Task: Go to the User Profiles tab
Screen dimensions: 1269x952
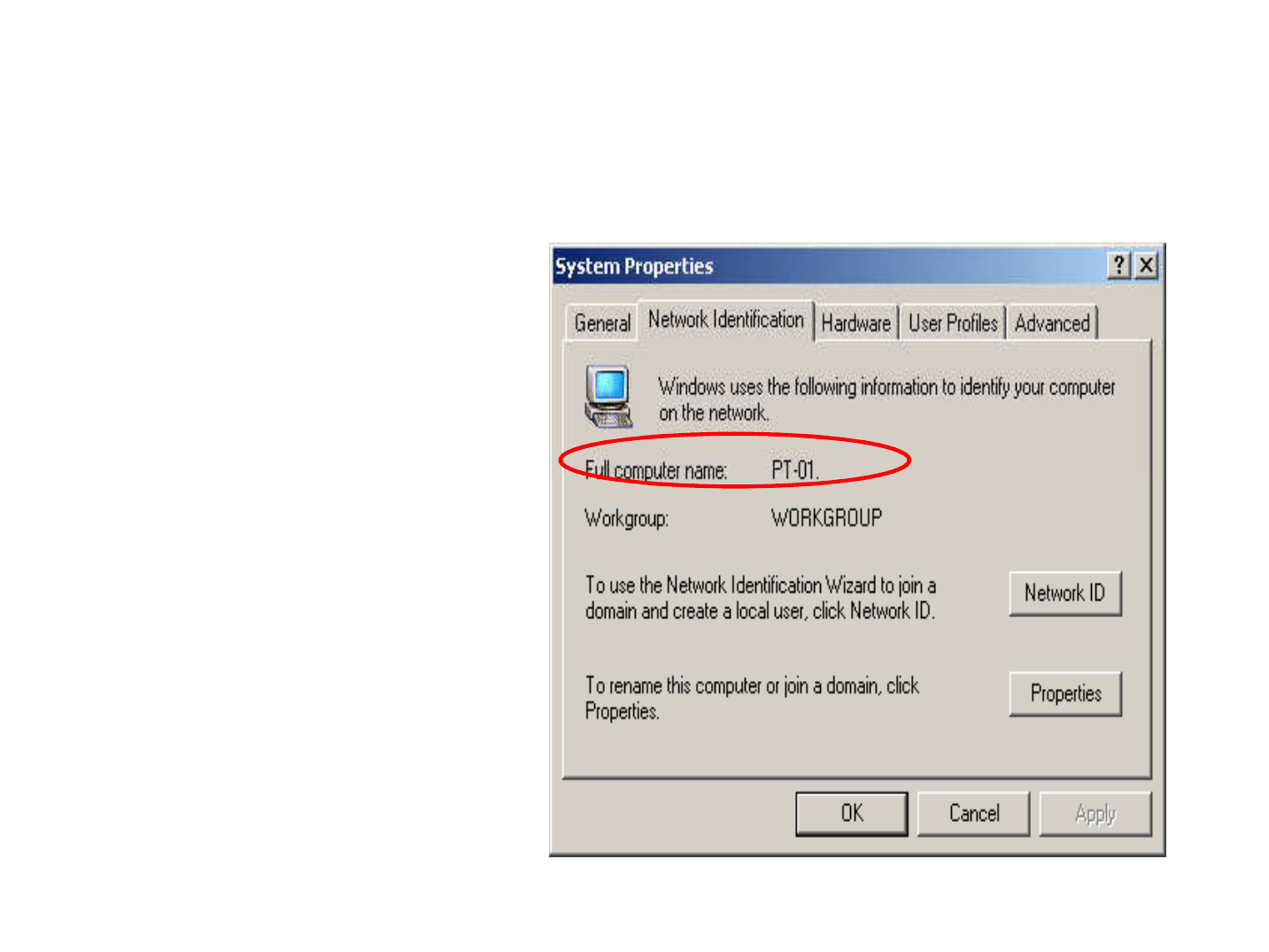Action: (953, 323)
